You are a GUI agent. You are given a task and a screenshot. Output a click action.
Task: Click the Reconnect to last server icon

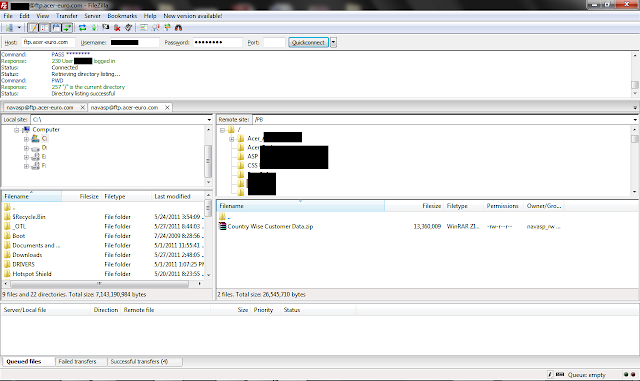tap(129, 28)
